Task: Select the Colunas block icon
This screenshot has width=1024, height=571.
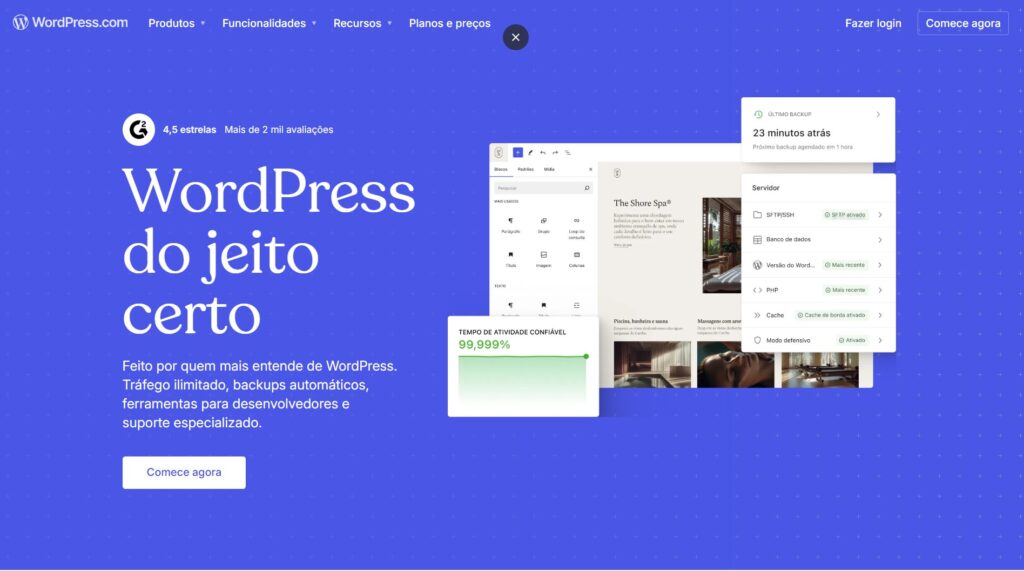Action: [x=576, y=255]
